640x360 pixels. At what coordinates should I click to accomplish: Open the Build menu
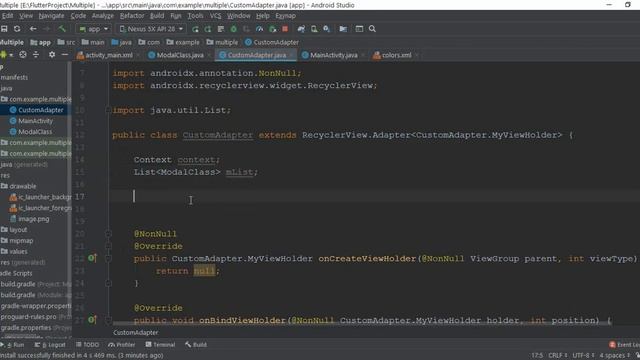point(157,16)
